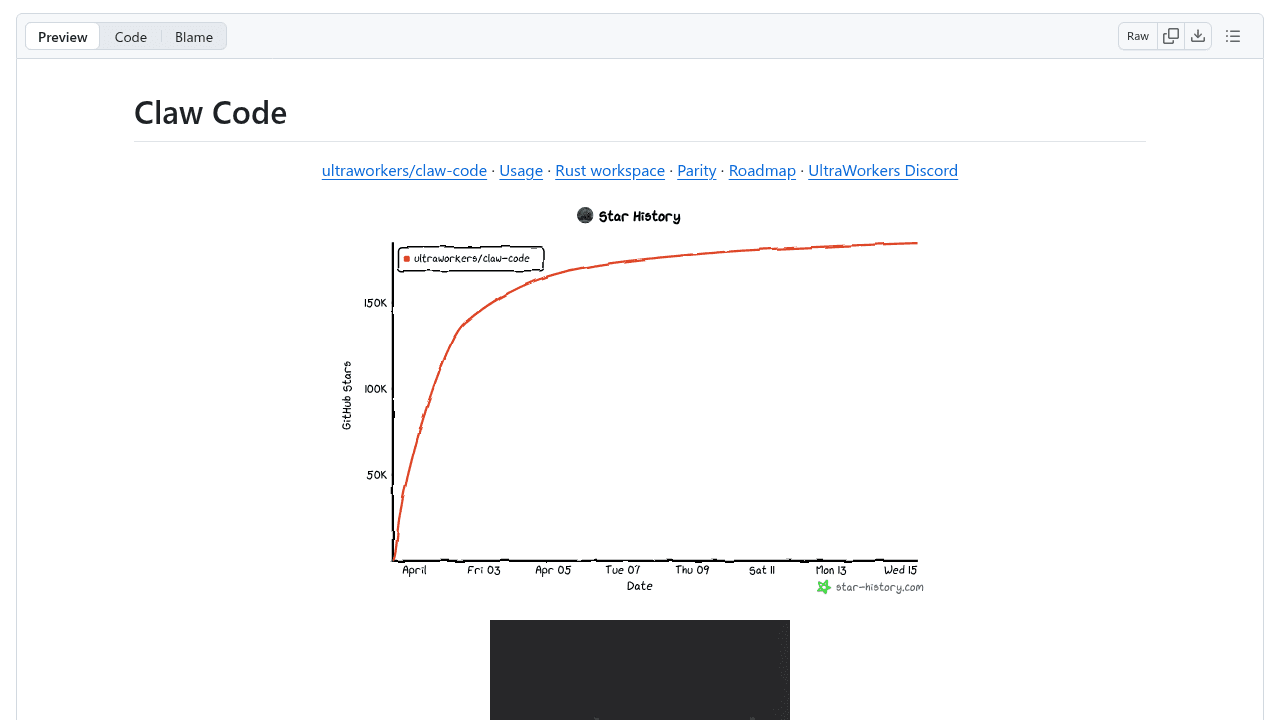This screenshot has height=720, width=1280.
Task: Click the Claw Code heading
Action: [x=211, y=113]
